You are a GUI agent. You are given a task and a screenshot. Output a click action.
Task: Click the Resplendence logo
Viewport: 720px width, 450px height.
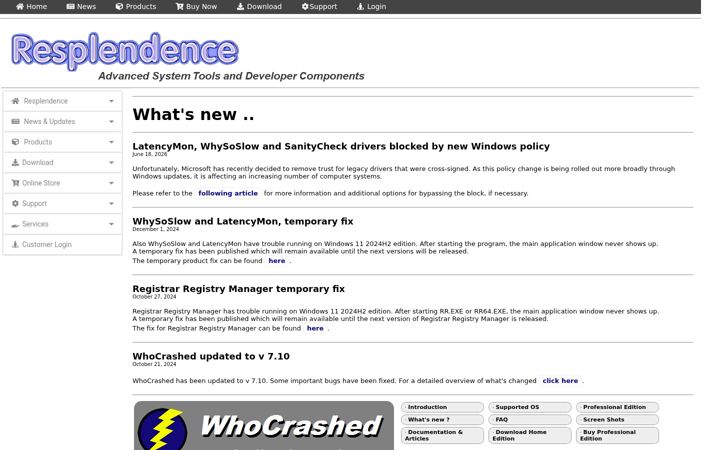tap(125, 51)
